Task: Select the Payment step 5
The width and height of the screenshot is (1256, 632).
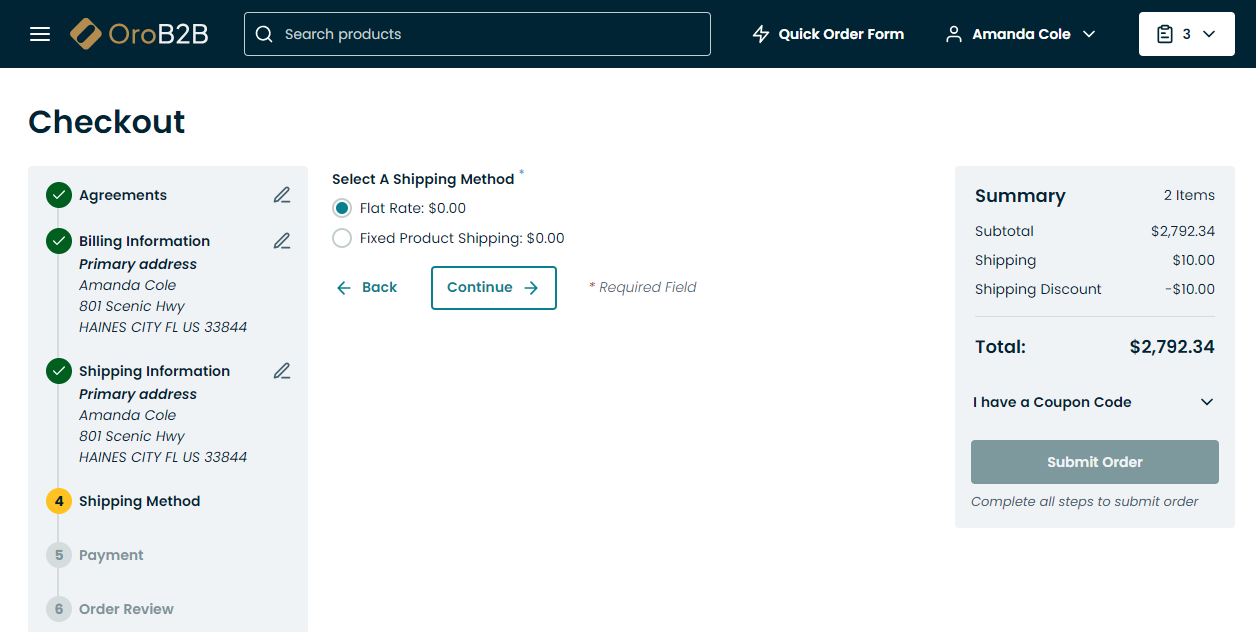Action: (111, 555)
